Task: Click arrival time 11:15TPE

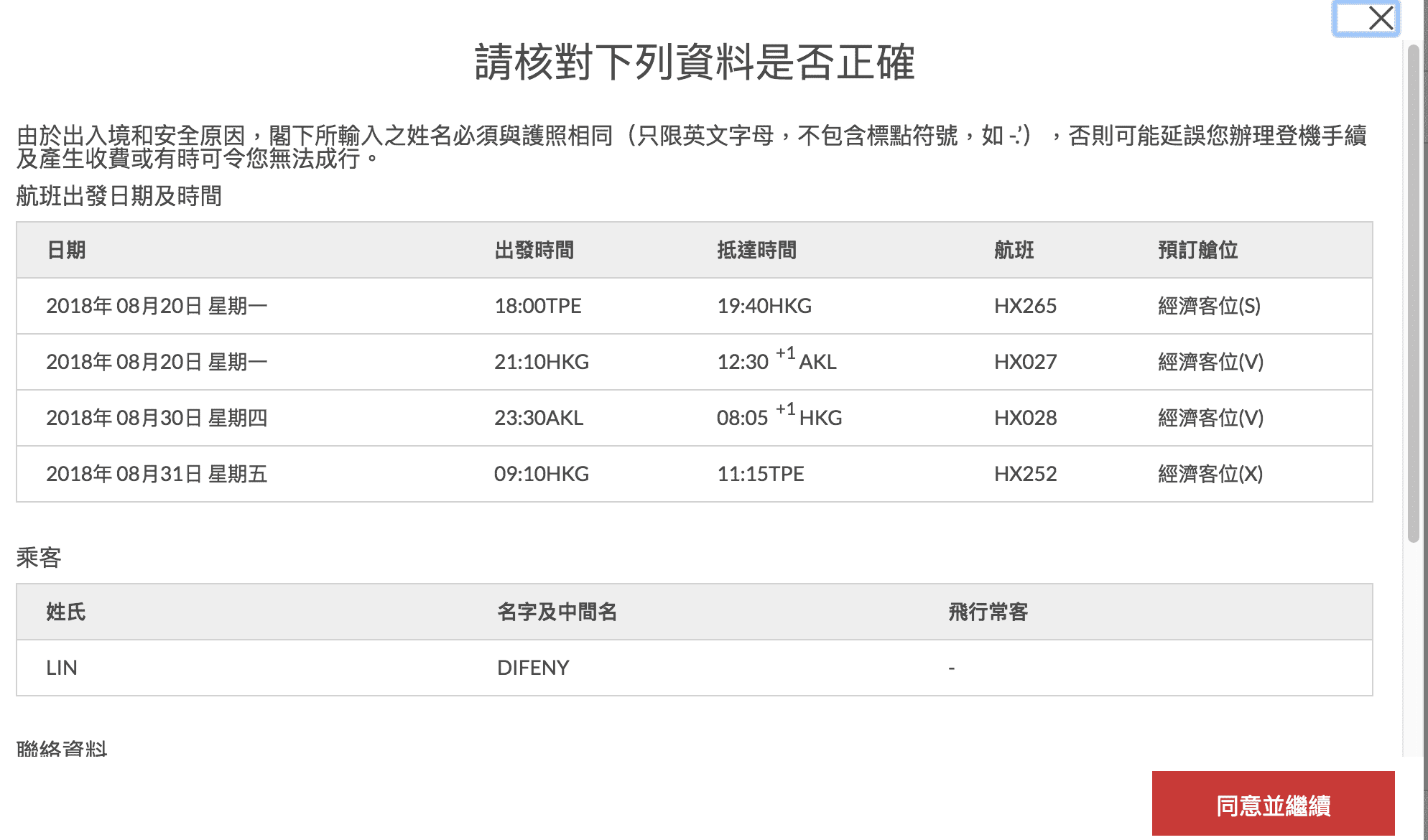Action: pyautogui.click(x=761, y=474)
